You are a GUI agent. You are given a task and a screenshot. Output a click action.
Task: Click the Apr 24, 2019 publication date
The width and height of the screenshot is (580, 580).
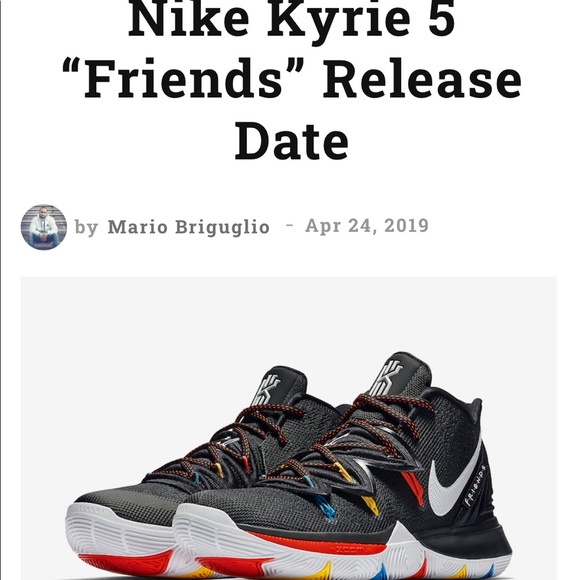point(367,226)
